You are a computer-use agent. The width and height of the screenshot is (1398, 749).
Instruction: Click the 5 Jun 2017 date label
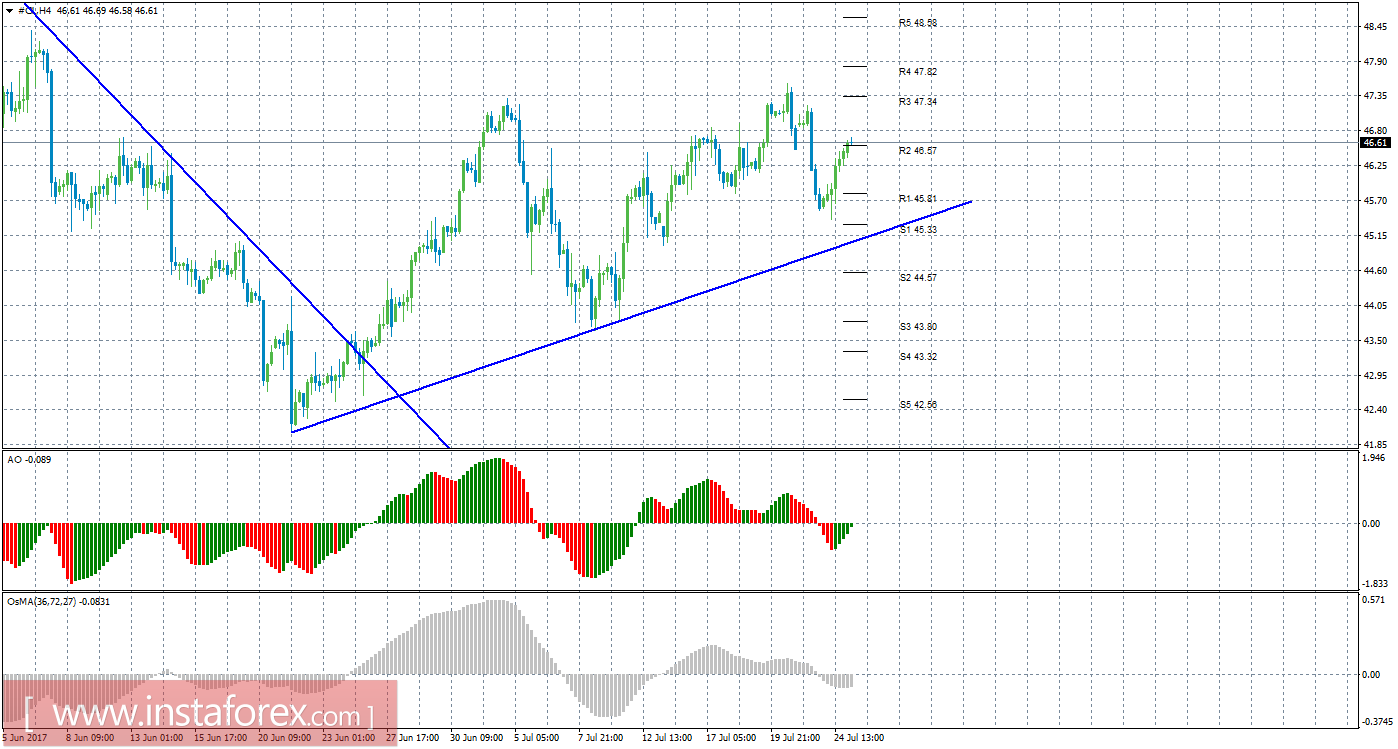(x=25, y=738)
